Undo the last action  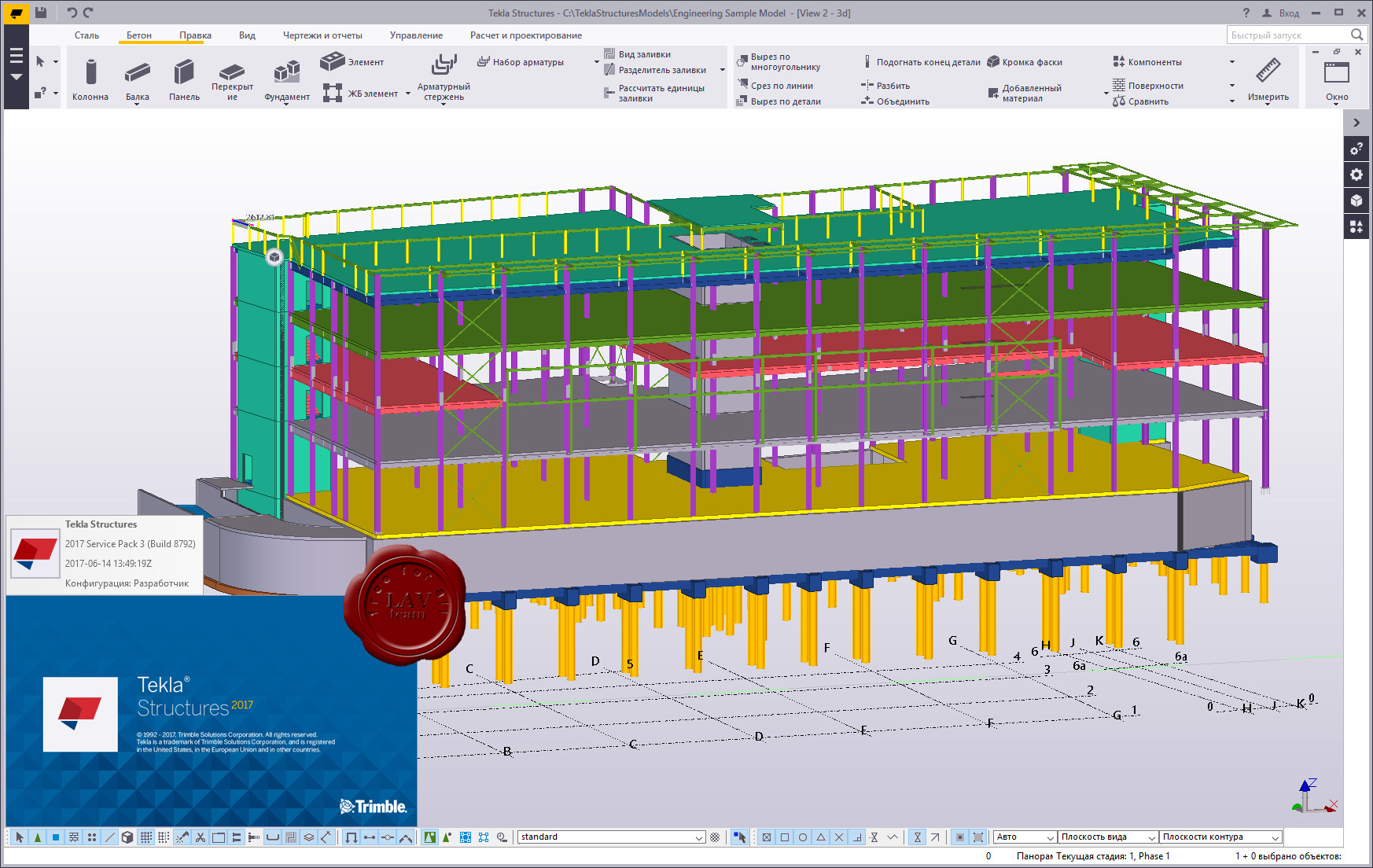72,13
